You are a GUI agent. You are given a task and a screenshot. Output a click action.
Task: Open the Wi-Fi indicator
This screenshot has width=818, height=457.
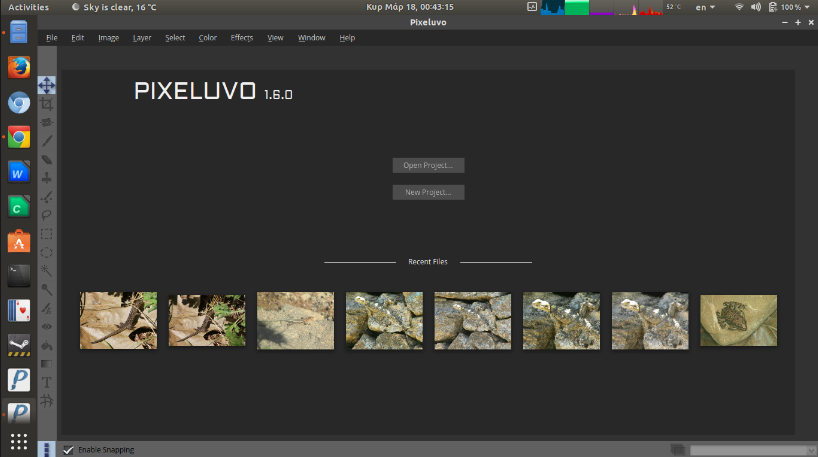pyautogui.click(x=739, y=7)
